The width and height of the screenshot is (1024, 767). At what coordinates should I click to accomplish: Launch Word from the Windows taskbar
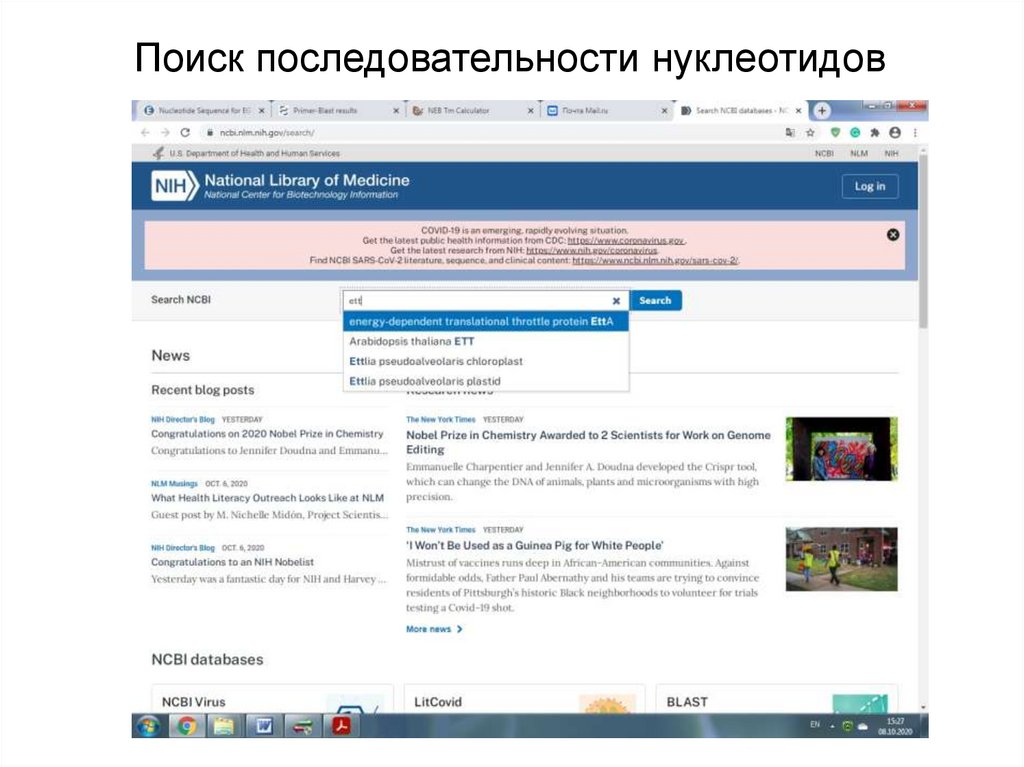263,726
